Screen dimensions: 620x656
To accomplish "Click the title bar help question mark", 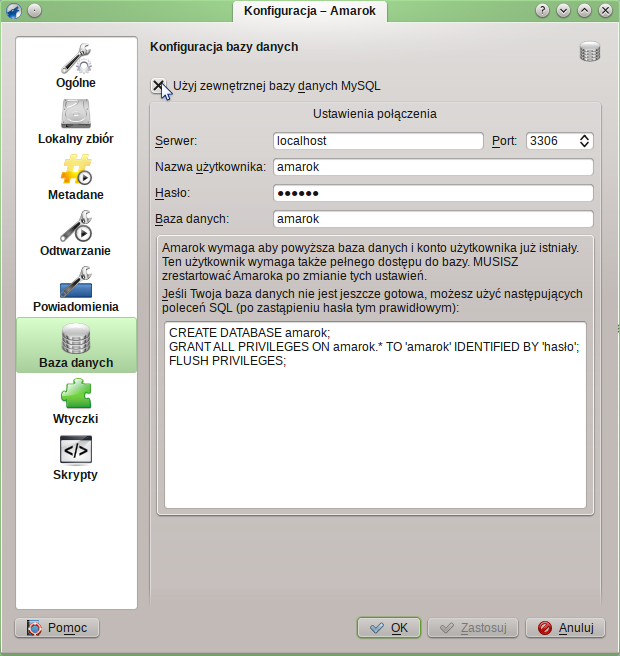I will pyautogui.click(x=543, y=10).
